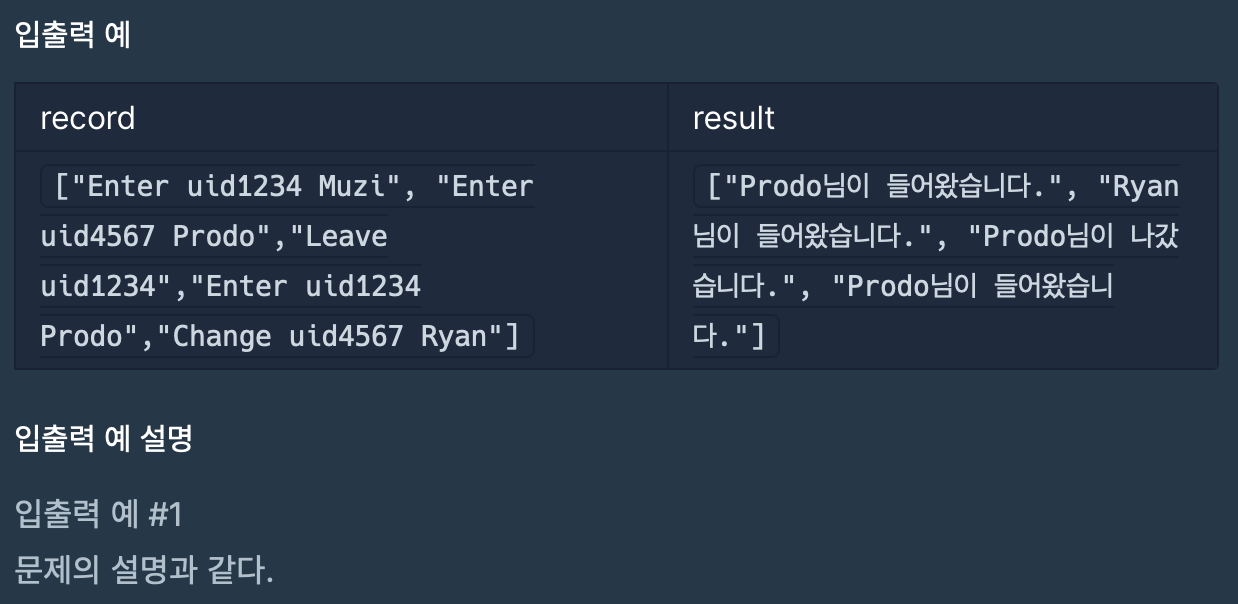This screenshot has width=1238, height=604.
Task: Click the "Enter uid1234" third line text
Action: click(x=312, y=286)
